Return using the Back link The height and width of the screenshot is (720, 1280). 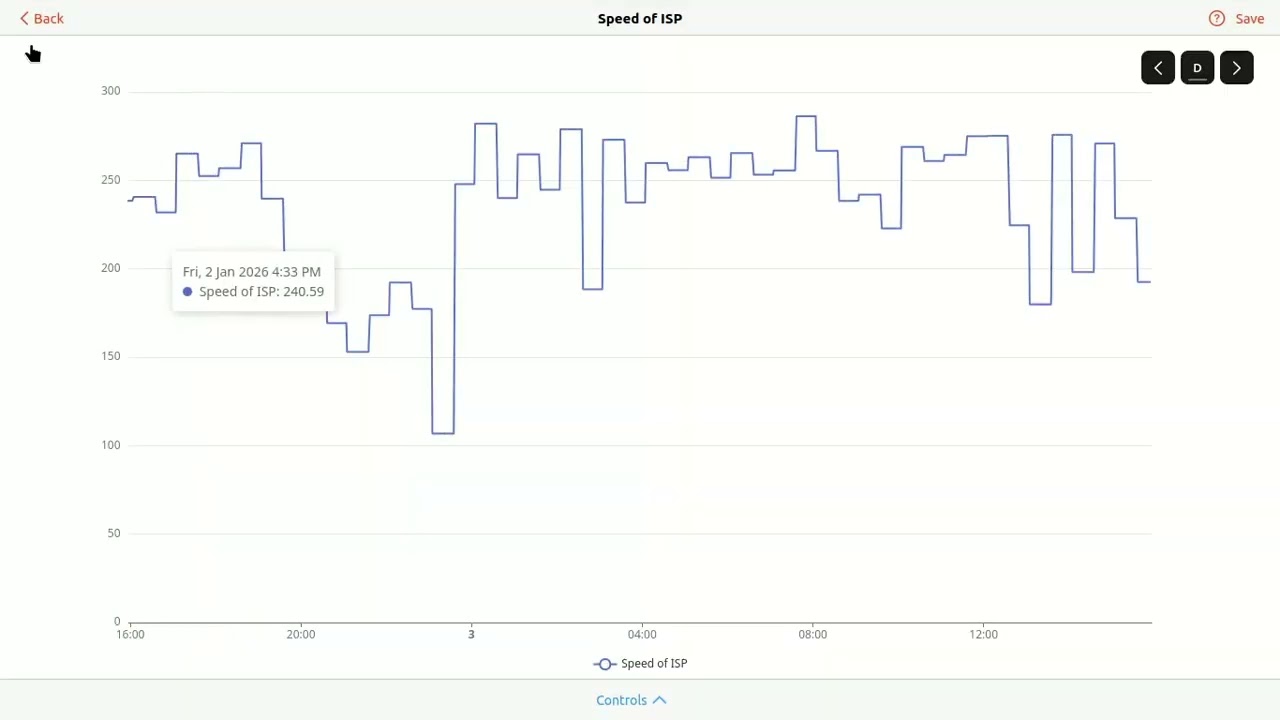coord(41,18)
